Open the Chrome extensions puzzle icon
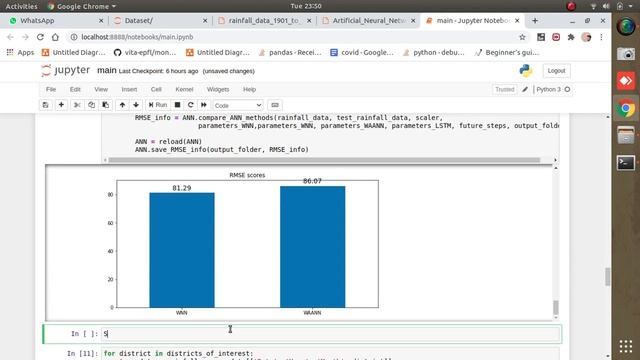This screenshot has width=640, height=360. pos(571,37)
